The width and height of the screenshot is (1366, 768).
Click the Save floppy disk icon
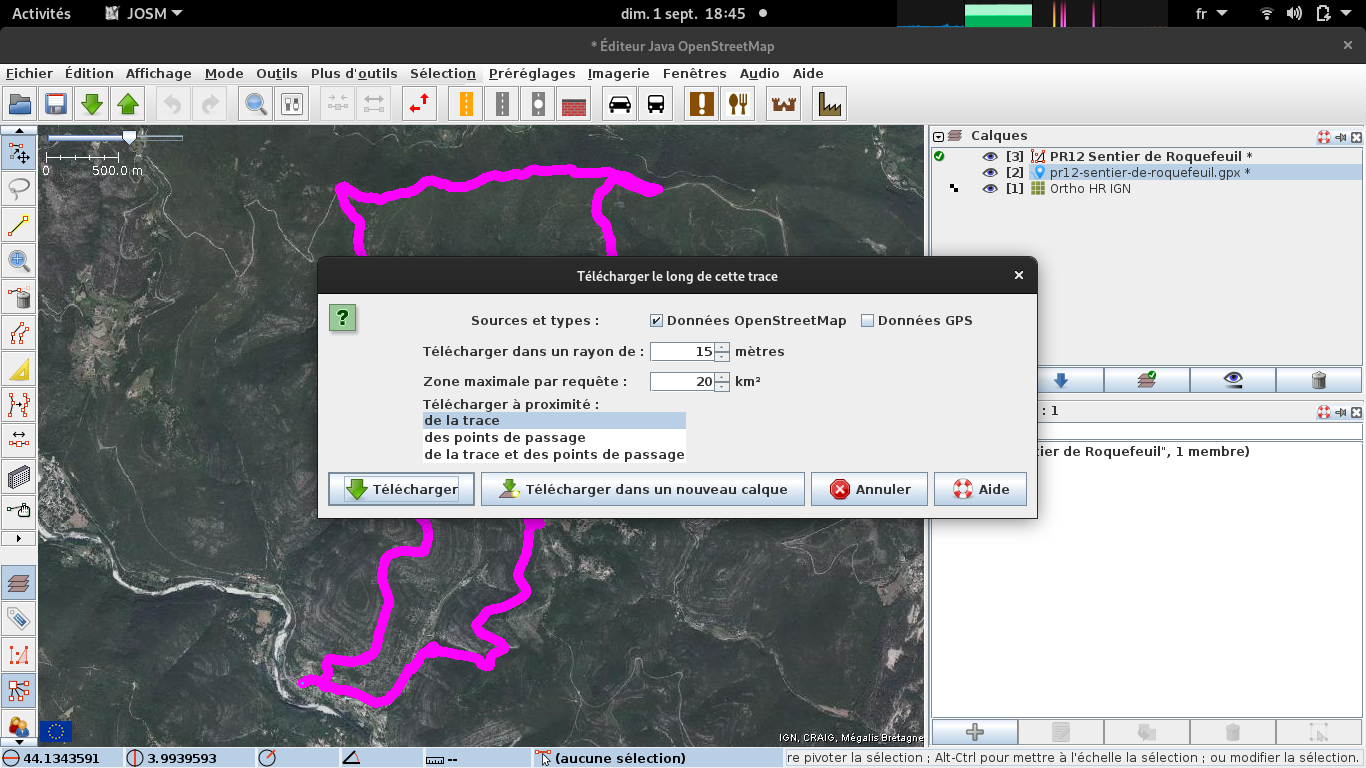[x=56, y=104]
